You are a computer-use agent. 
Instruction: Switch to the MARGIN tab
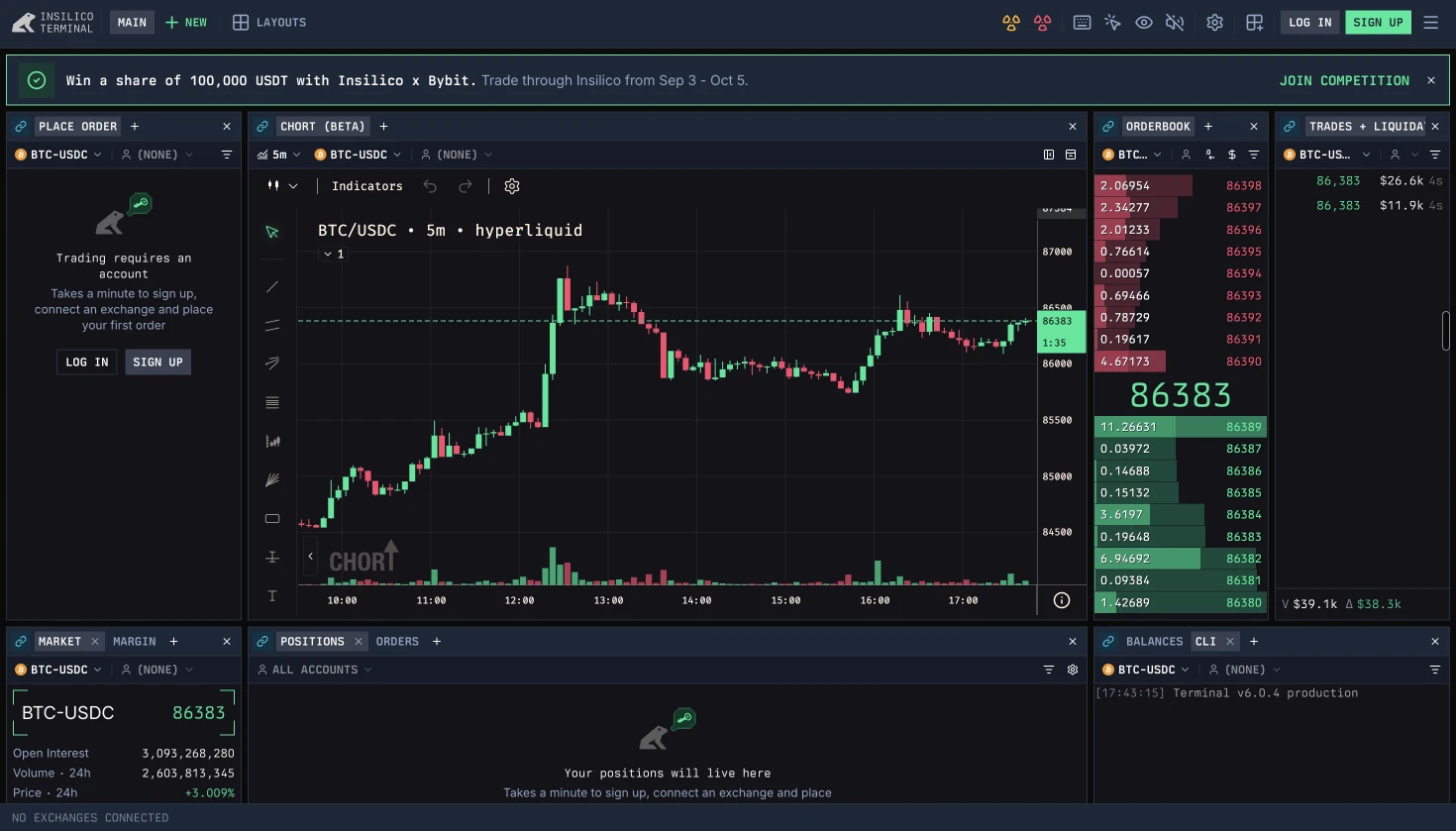pyautogui.click(x=135, y=642)
